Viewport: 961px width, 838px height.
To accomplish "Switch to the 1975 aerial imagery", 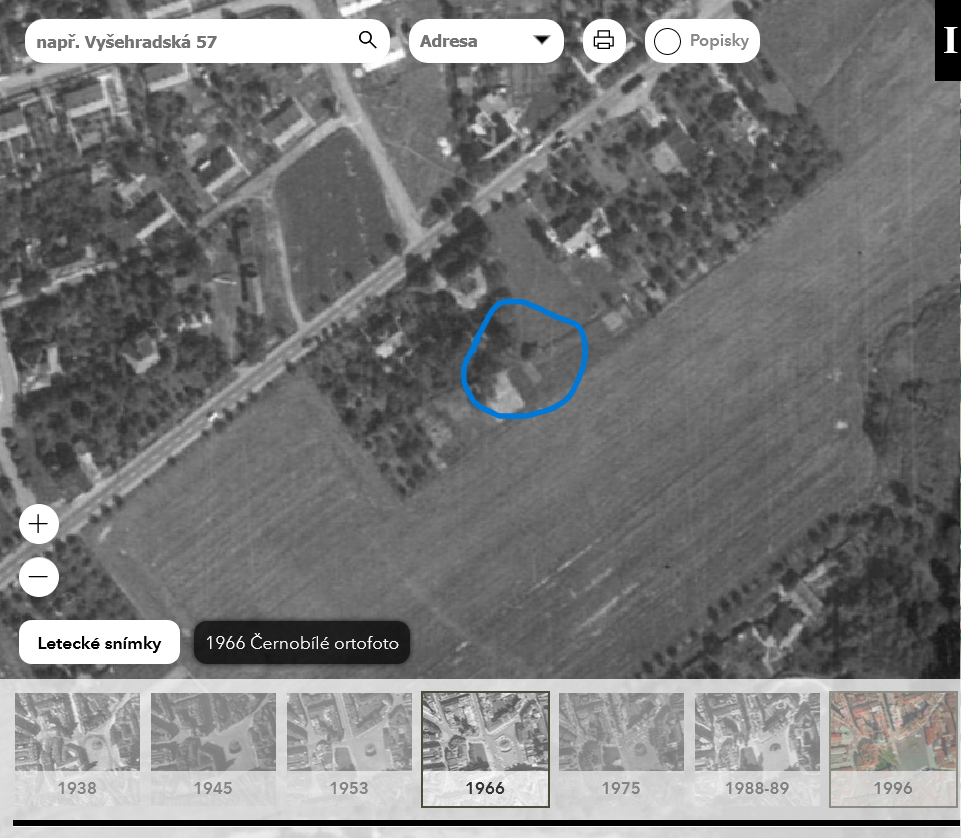I will (621, 748).
